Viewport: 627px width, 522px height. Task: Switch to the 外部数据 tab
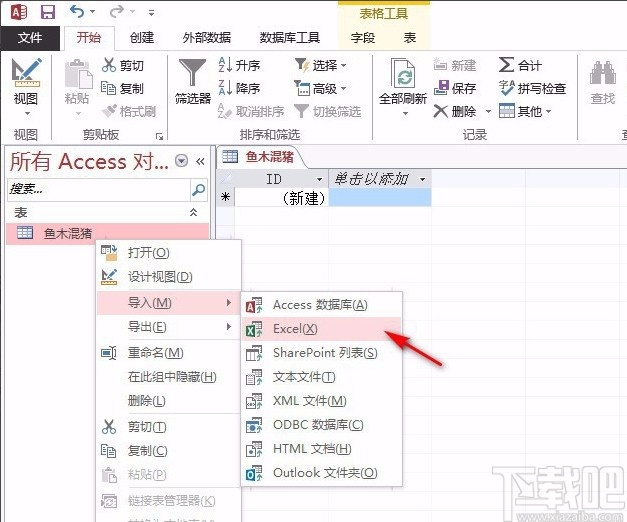pos(207,38)
